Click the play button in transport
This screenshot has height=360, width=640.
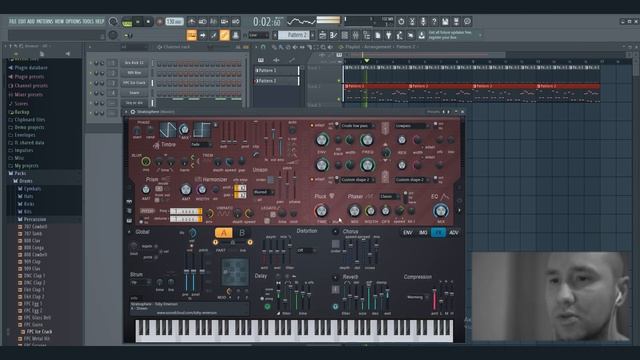coord(138,22)
